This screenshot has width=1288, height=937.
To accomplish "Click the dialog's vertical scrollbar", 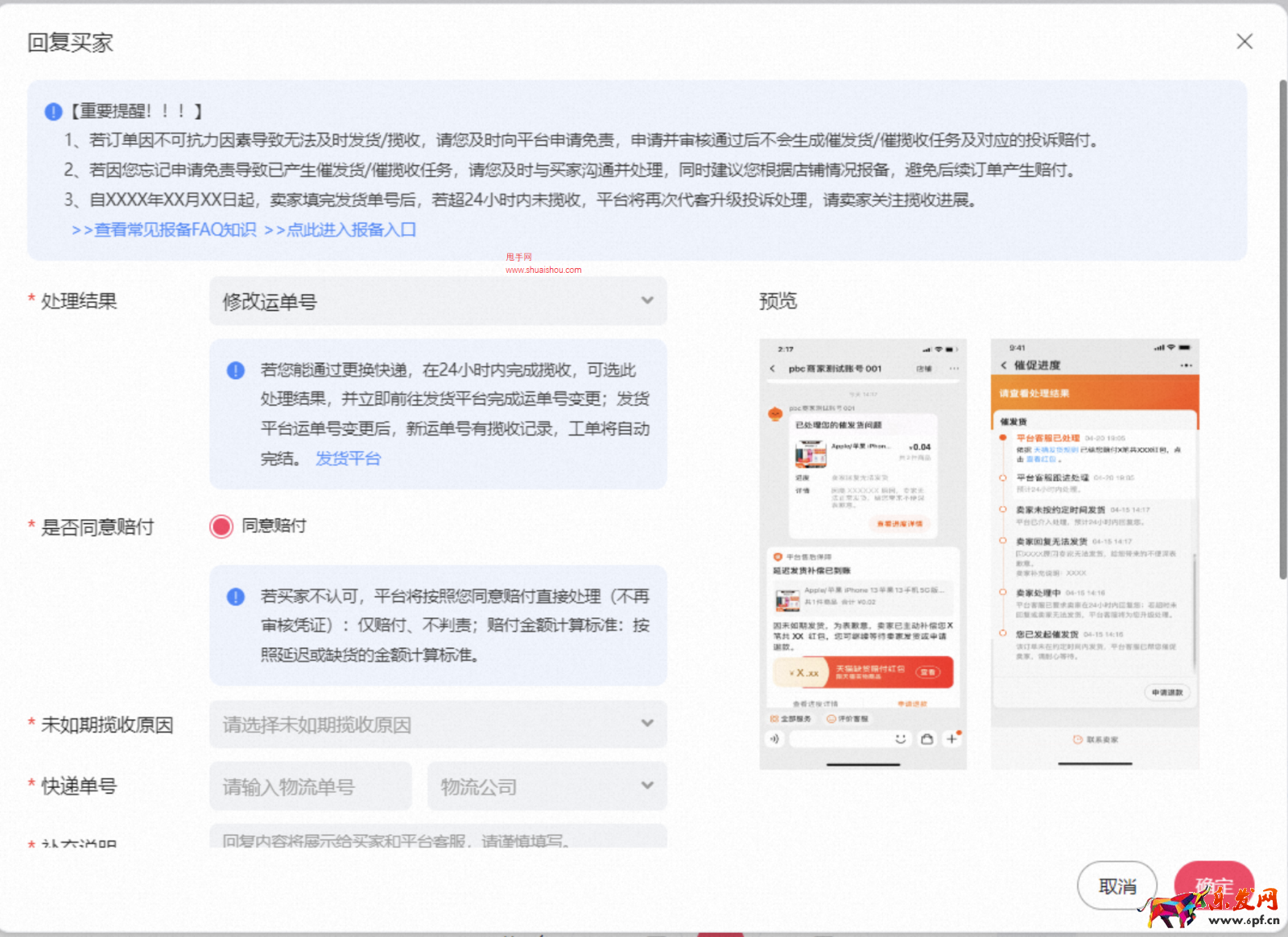I will click(1283, 330).
